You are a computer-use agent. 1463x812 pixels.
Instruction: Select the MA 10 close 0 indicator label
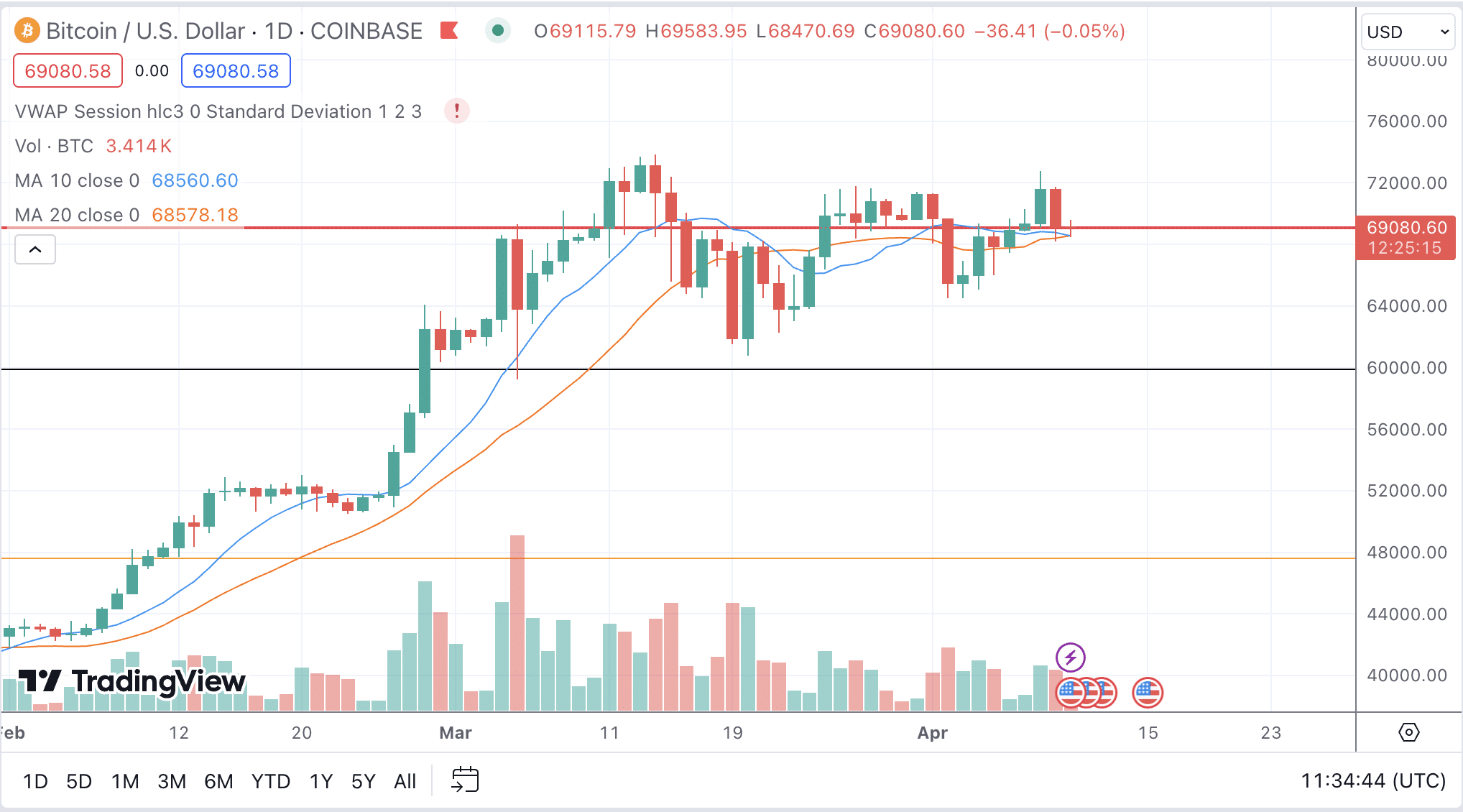[77, 180]
